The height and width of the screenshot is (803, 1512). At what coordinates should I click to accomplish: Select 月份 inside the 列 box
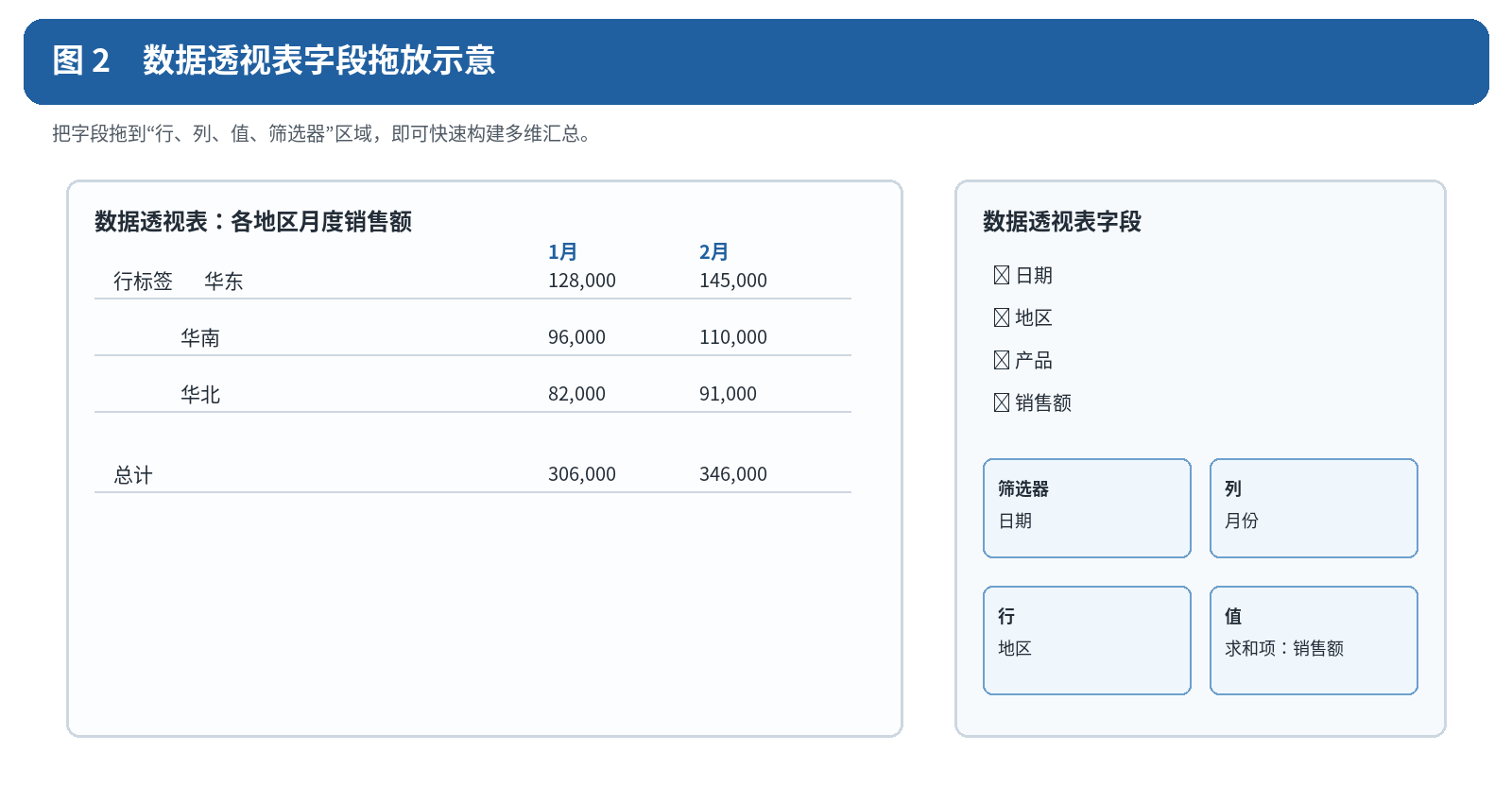click(1242, 521)
